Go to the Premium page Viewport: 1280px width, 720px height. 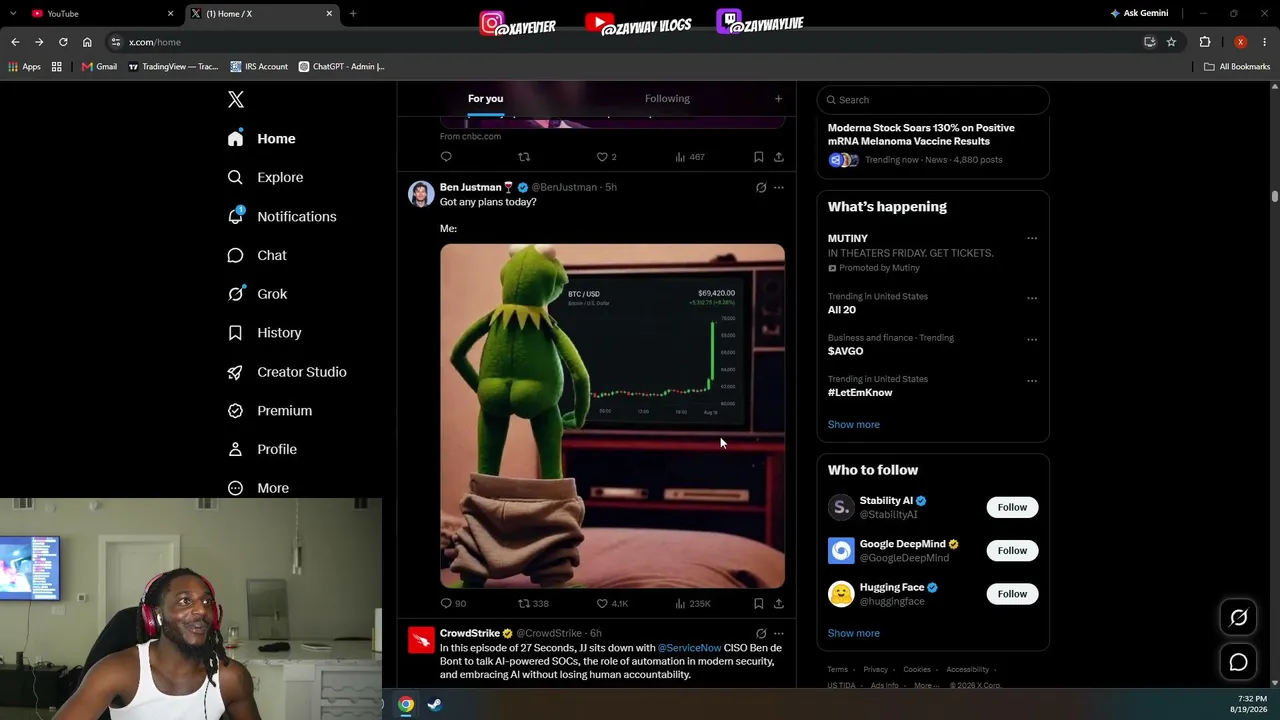[269, 411]
